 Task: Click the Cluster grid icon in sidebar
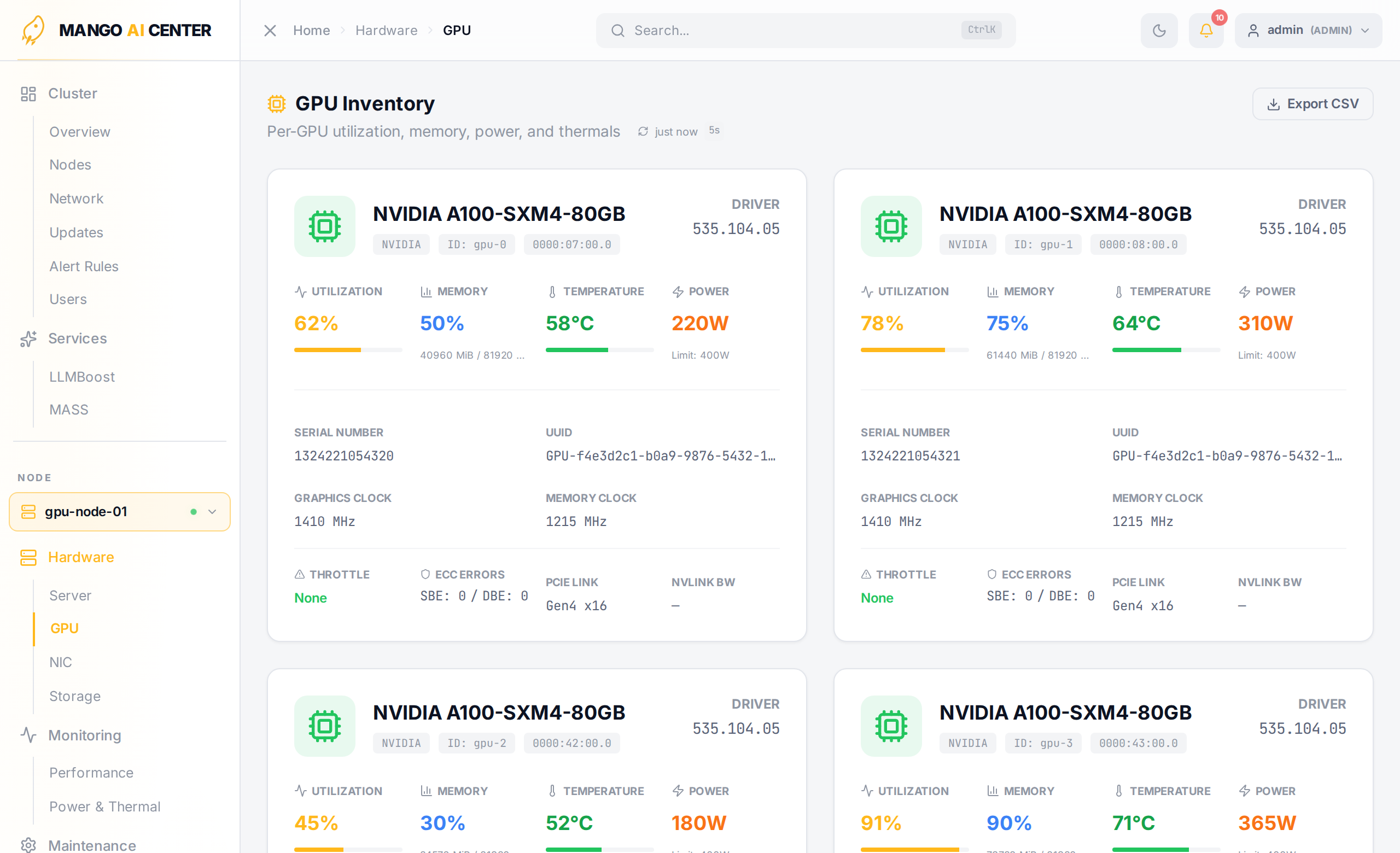28,94
